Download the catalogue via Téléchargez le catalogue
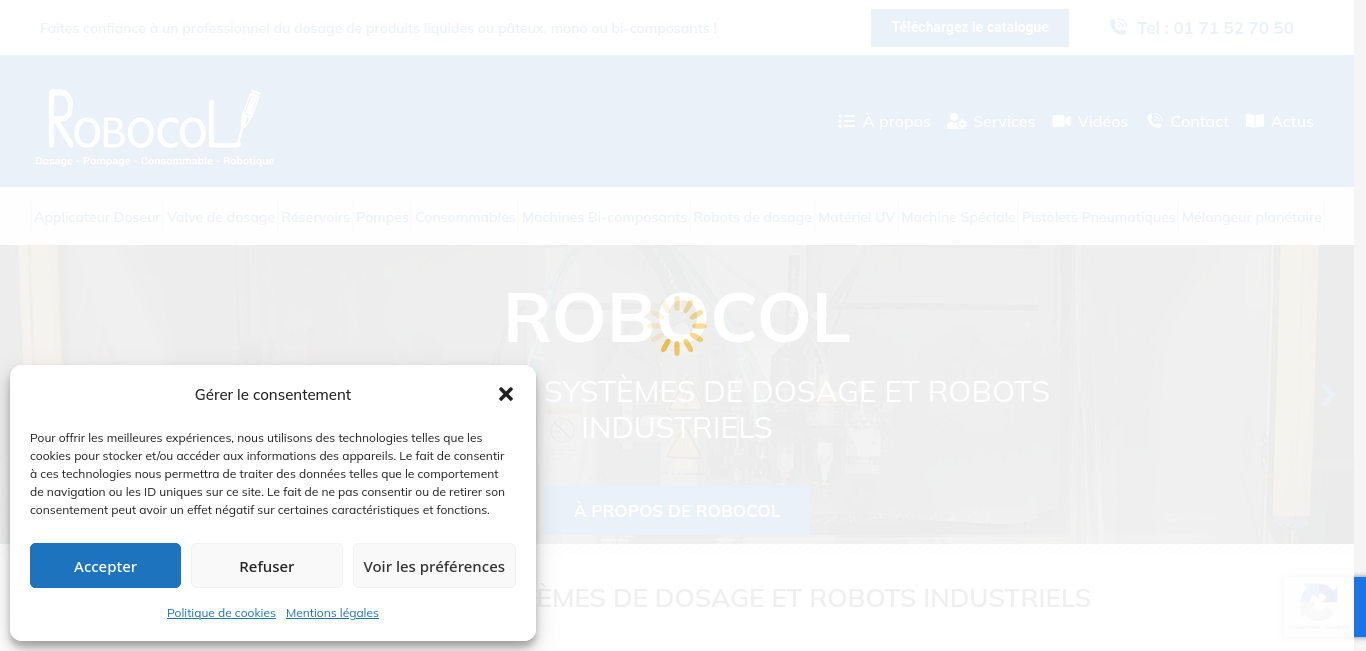Viewport: 1366px width, 651px height. coord(970,28)
